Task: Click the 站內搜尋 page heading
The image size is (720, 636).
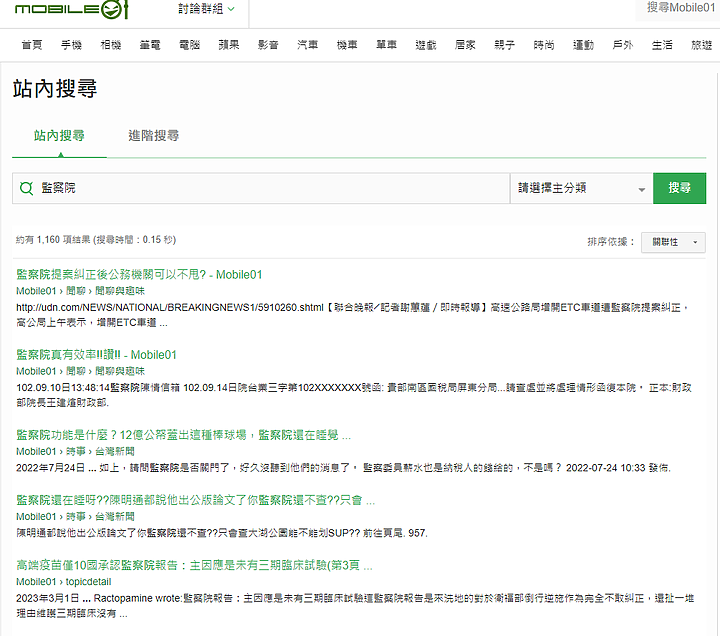Action: [x=55, y=89]
